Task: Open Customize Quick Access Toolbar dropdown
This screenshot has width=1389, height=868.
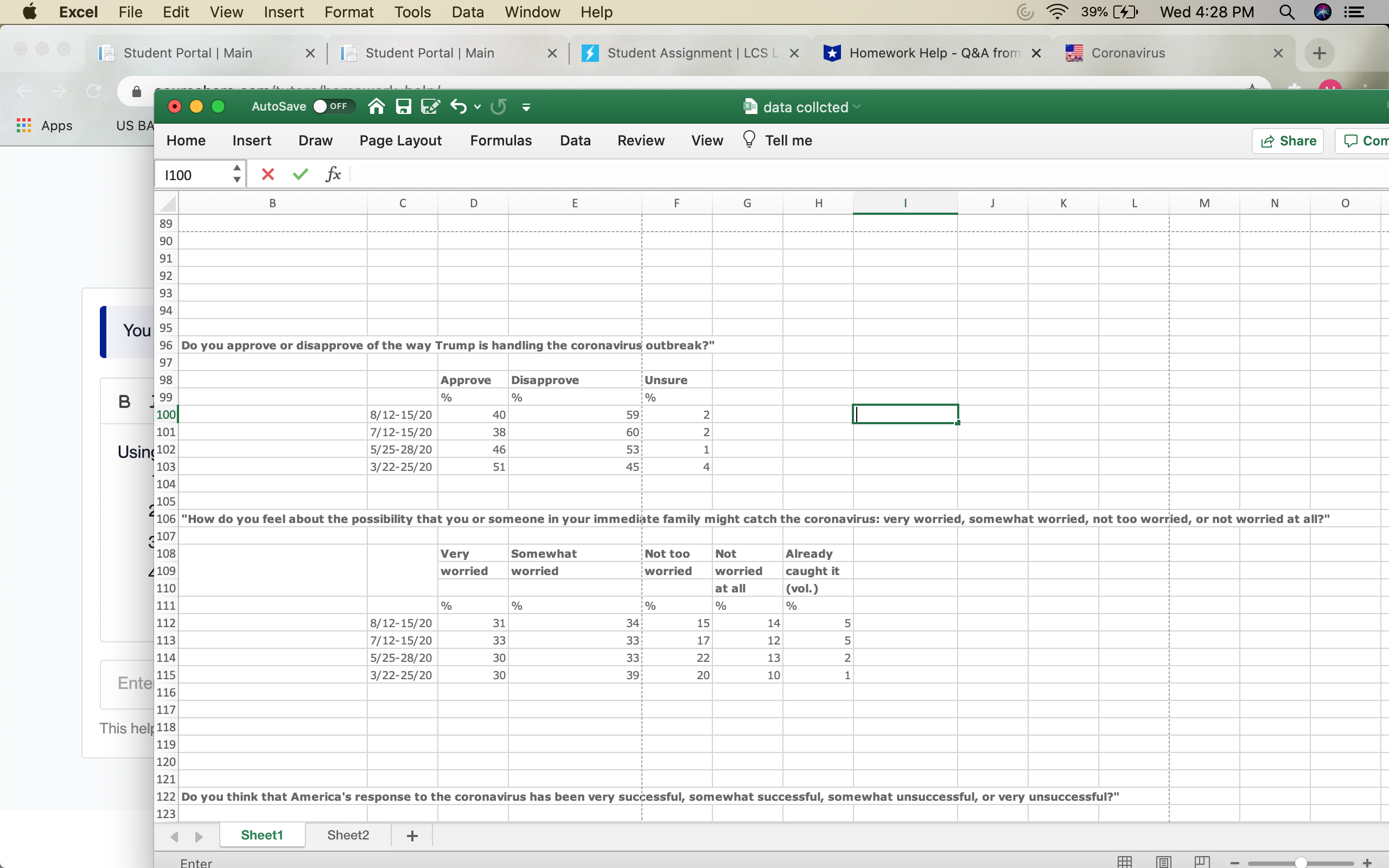Action: [x=526, y=107]
